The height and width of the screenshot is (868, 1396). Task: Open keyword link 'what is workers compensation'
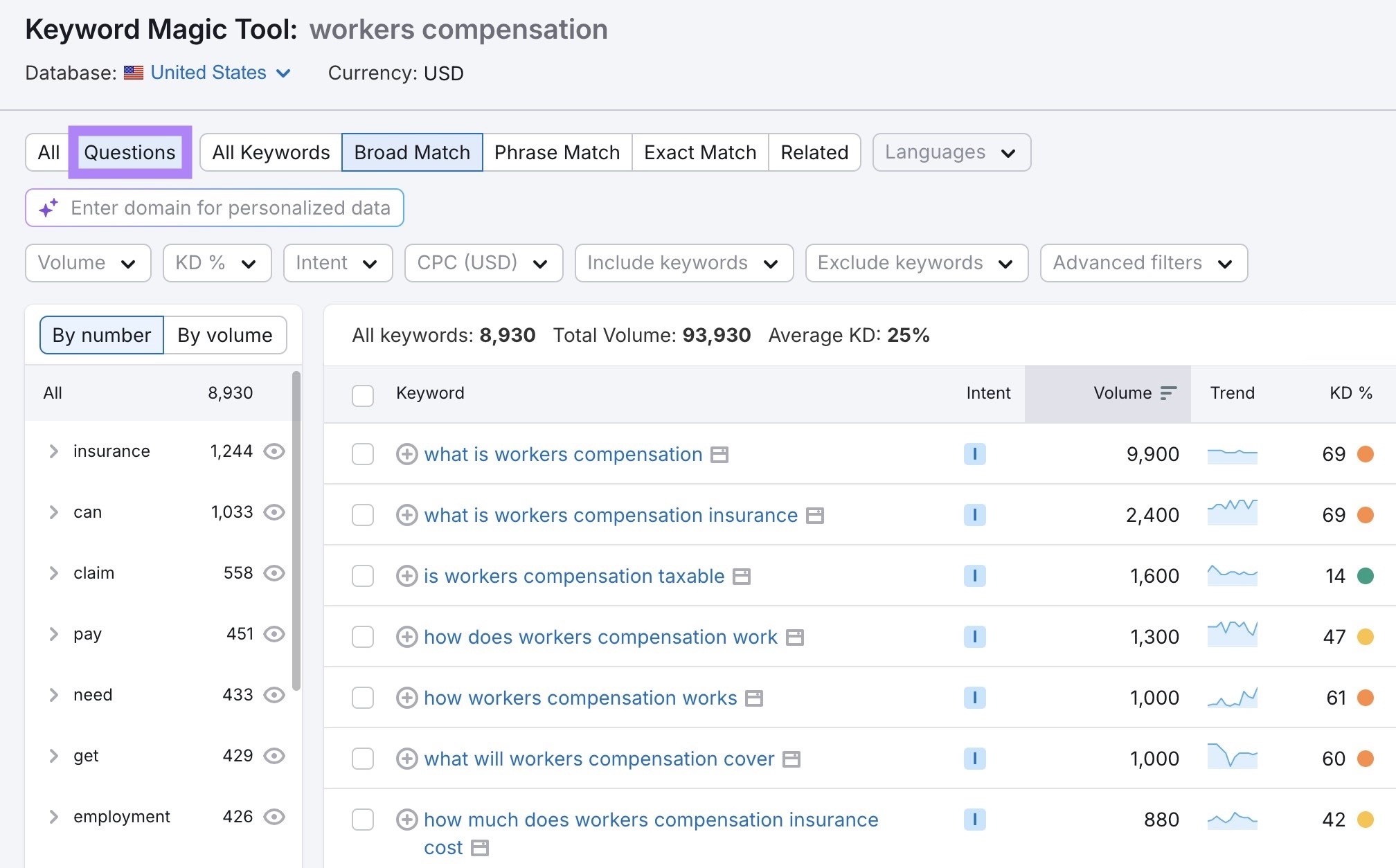click(563, 454)
